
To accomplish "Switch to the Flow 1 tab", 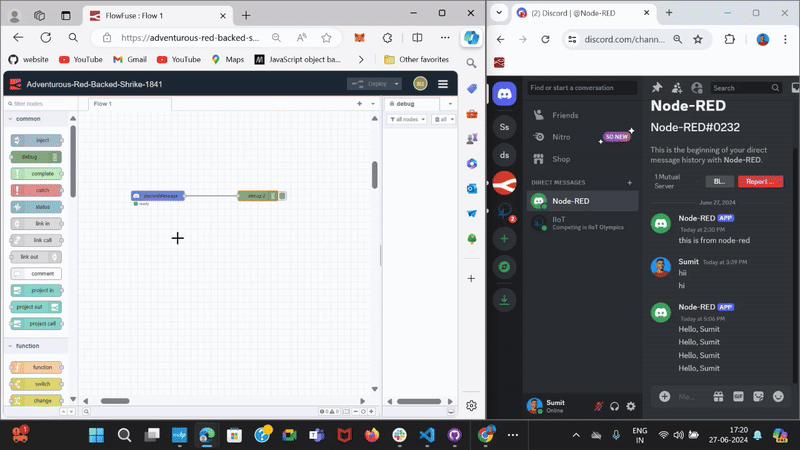I will pos(102,103).
